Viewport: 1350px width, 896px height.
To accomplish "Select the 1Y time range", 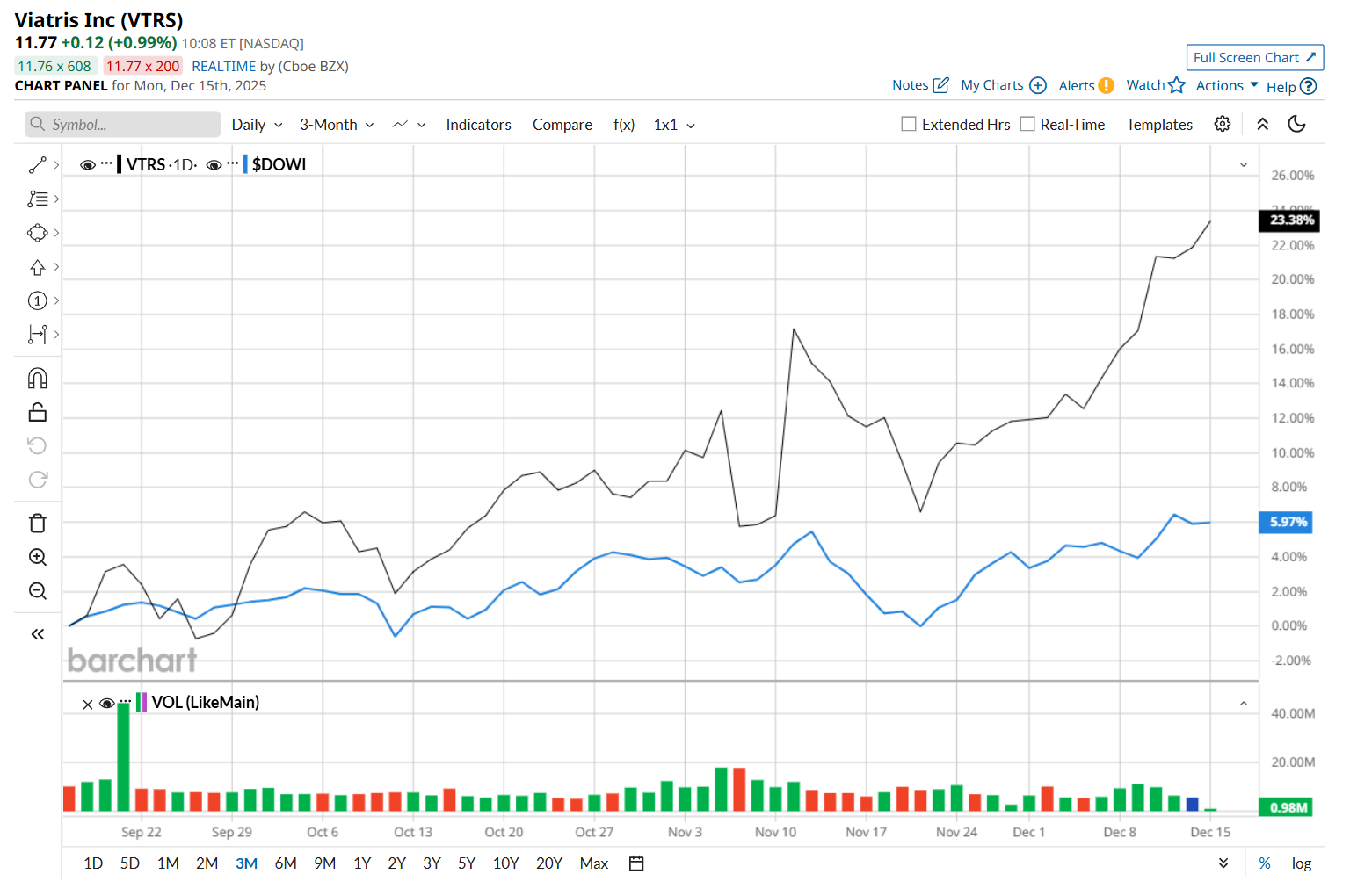I will (362, 863).
